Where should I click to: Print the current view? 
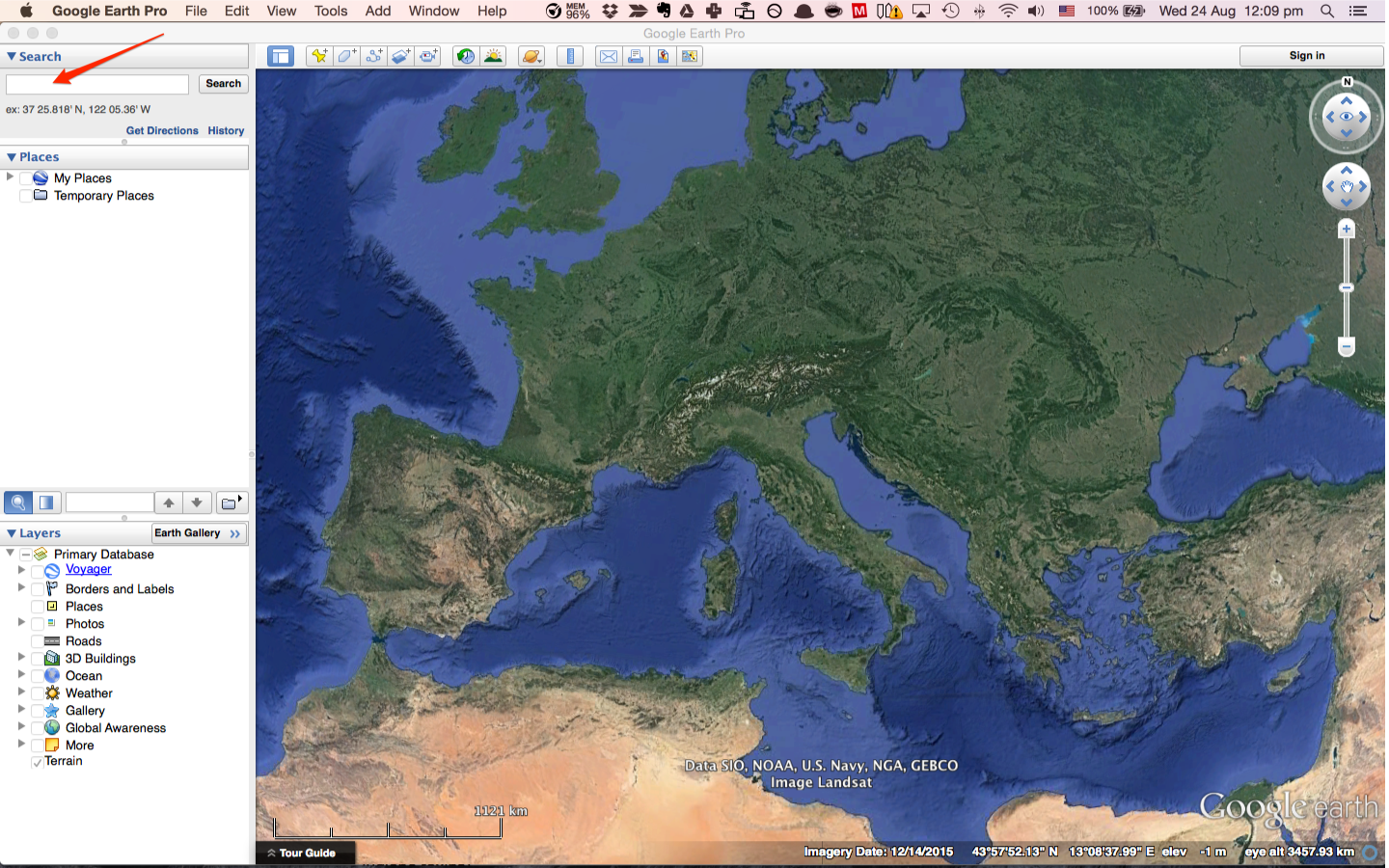pos(636,56)
